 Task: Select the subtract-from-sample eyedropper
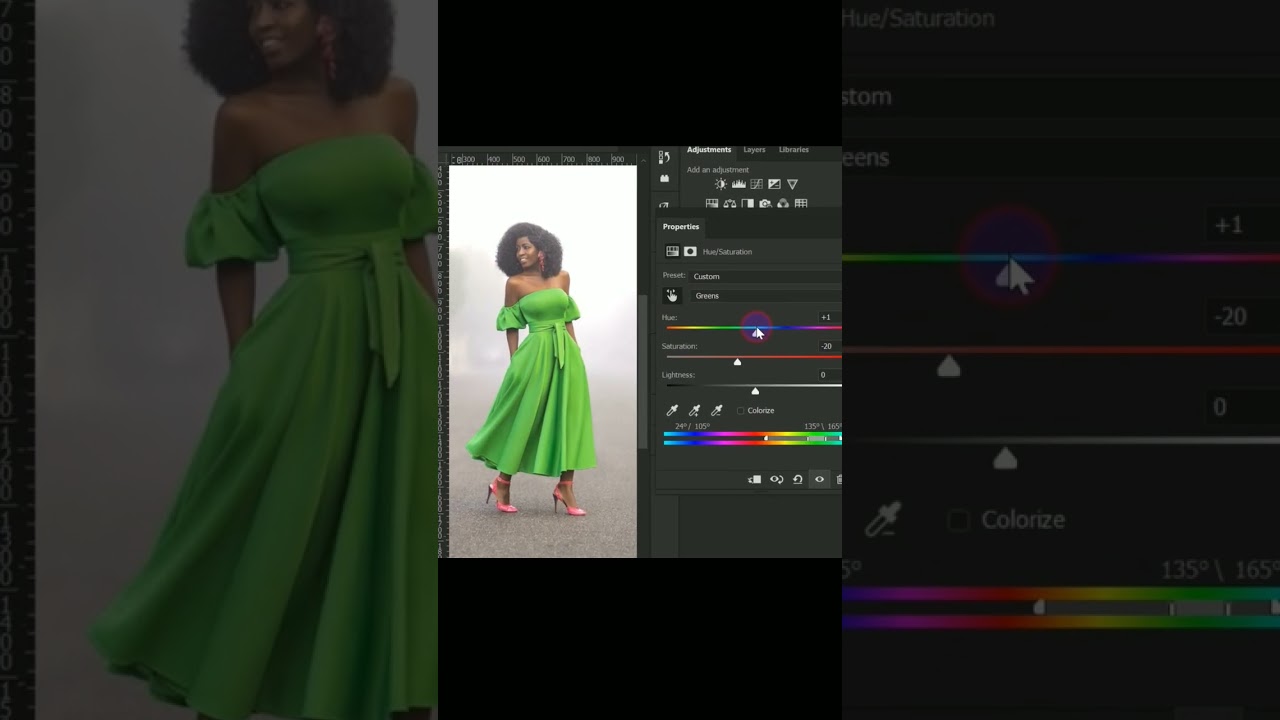coord(716,410)
